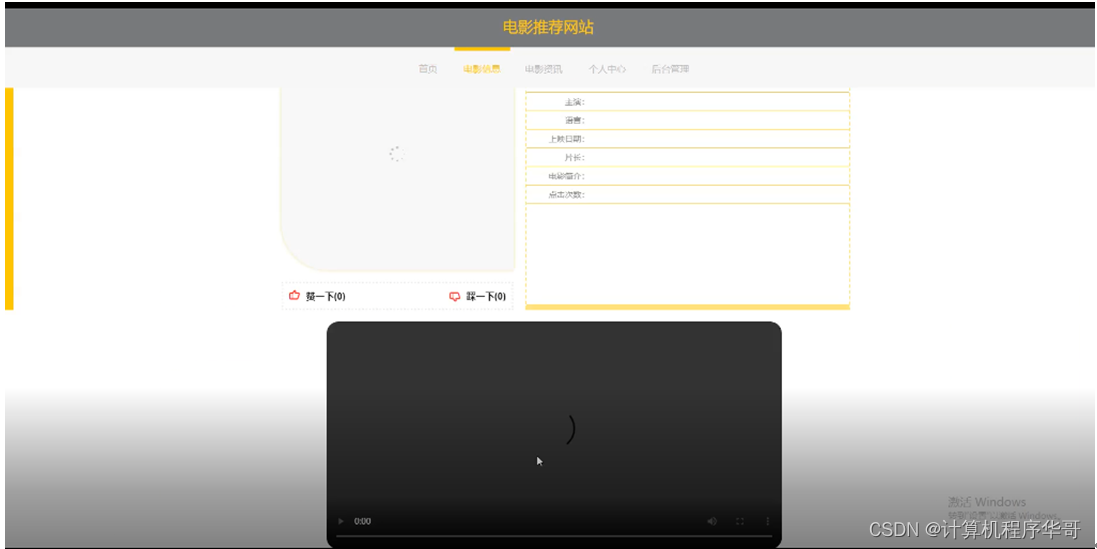Click the 电影简介: field row
Viewport: 1097px width, 549px height.
coord(688,176)
